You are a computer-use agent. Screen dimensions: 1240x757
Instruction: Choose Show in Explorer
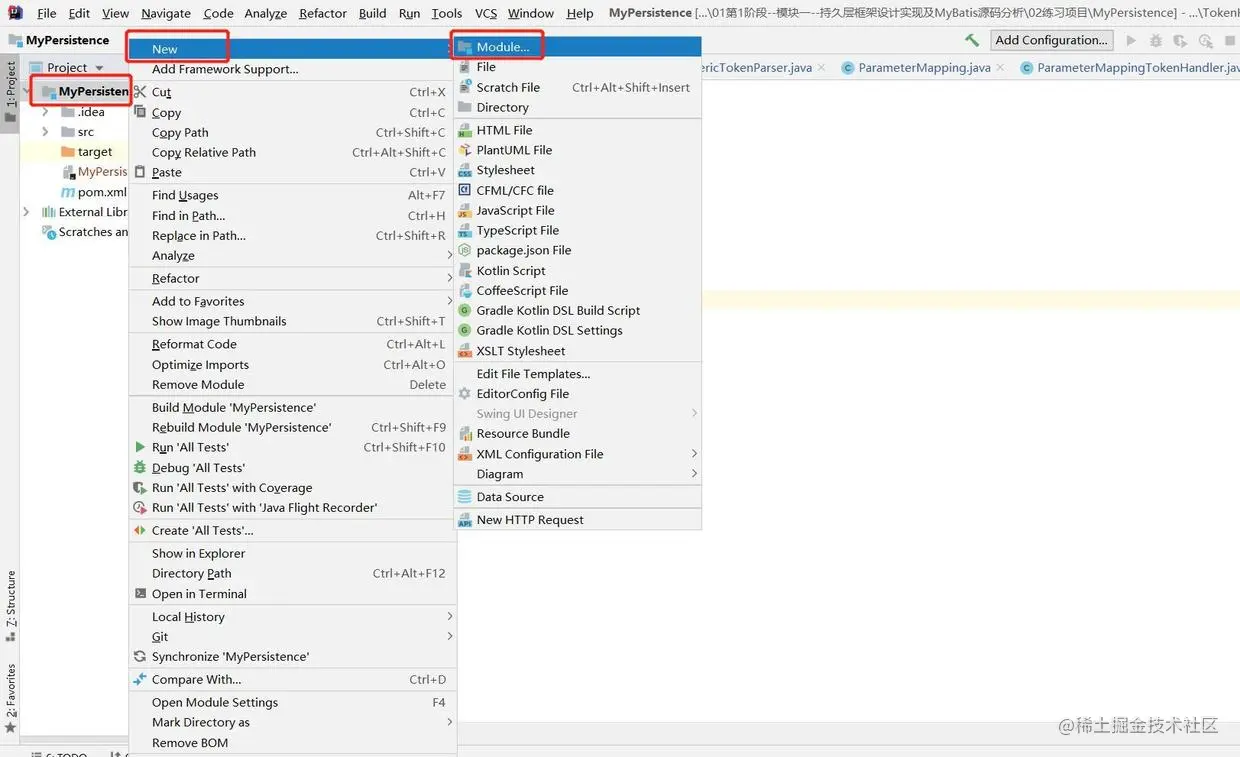292,553
